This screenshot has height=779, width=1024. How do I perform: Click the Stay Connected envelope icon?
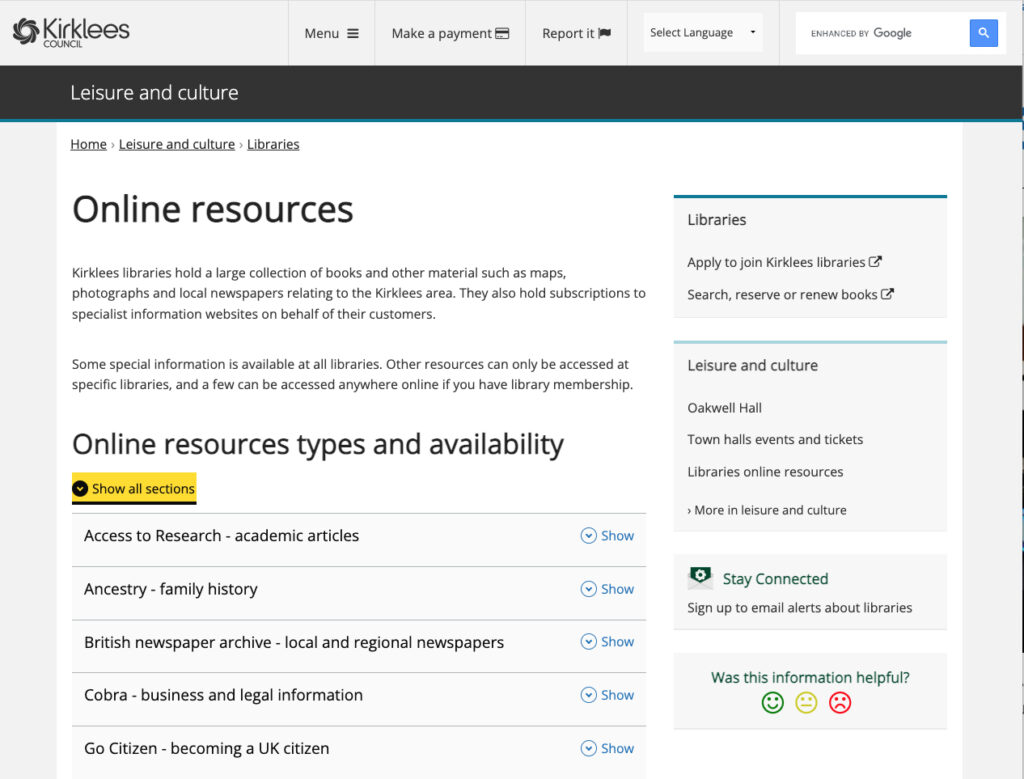701,578
